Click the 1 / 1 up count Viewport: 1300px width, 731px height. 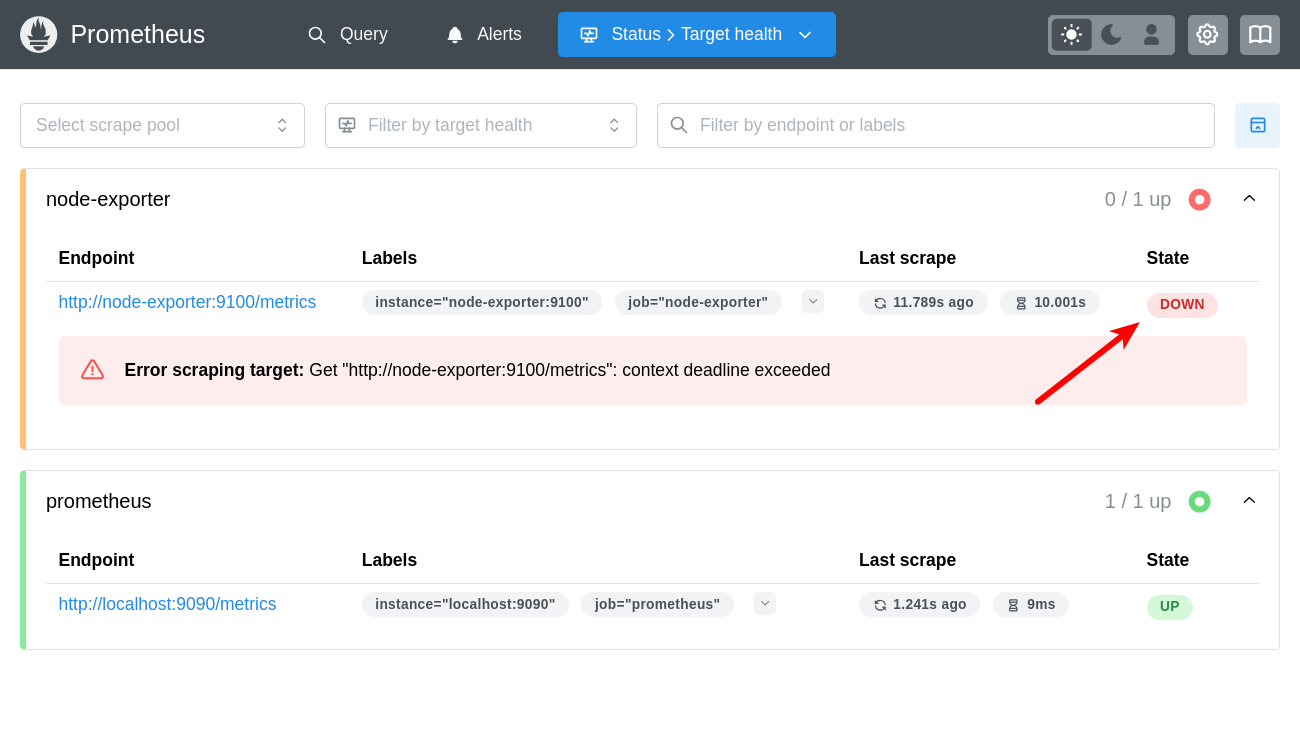[x=1138, y=501]
